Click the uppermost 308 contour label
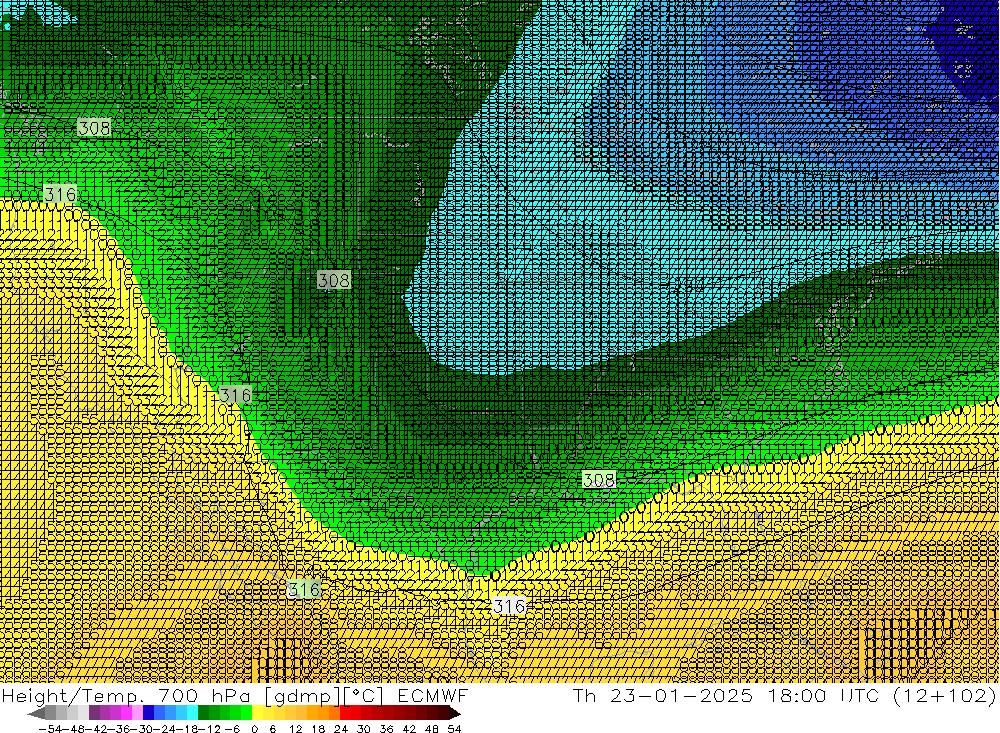The image size is (1000, 733). [x=94, y=128]
